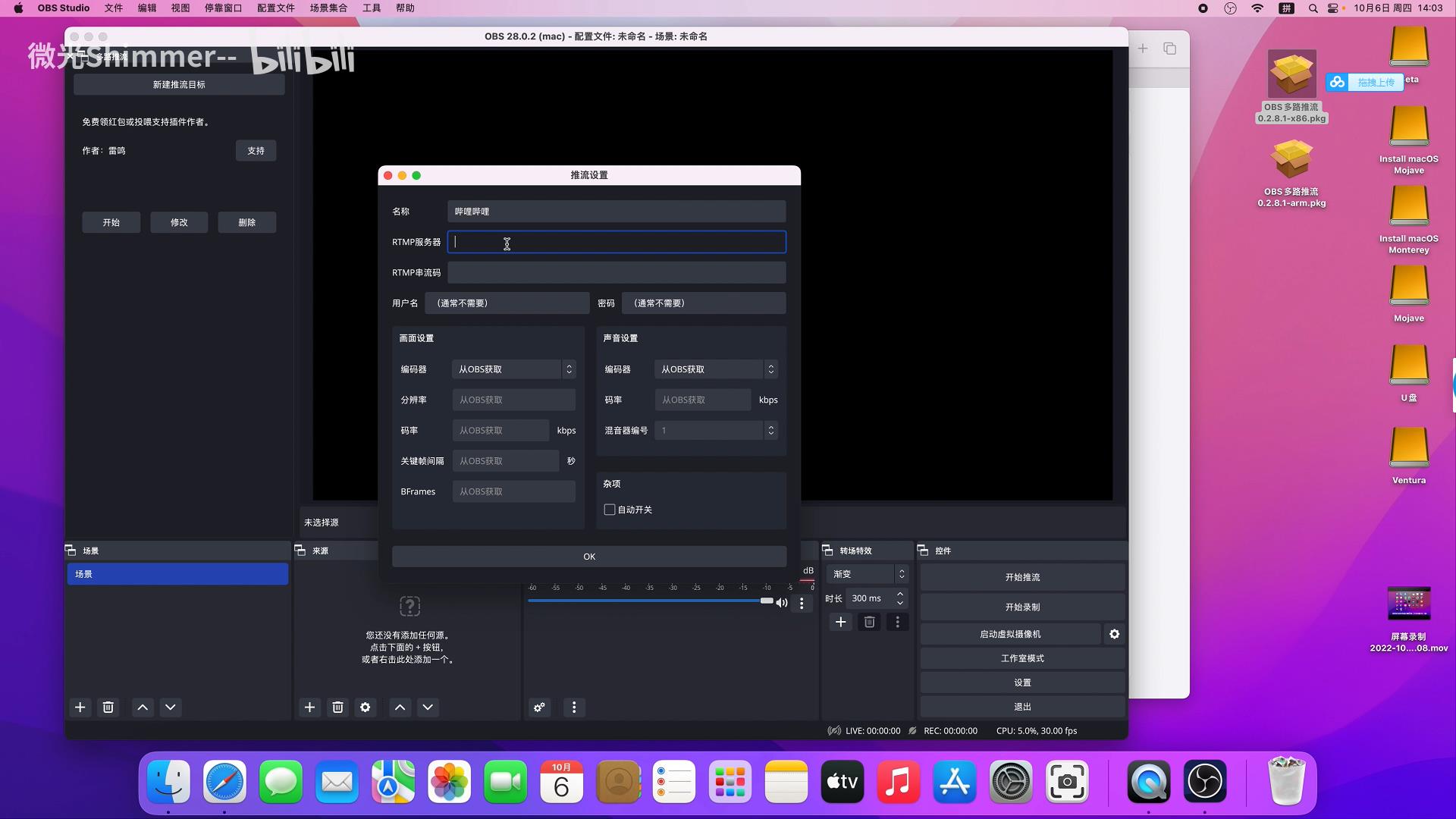Screen dimensions: 1456x819
Task: Mute audio with the speaker icon
Action: [x=782, y=603]
